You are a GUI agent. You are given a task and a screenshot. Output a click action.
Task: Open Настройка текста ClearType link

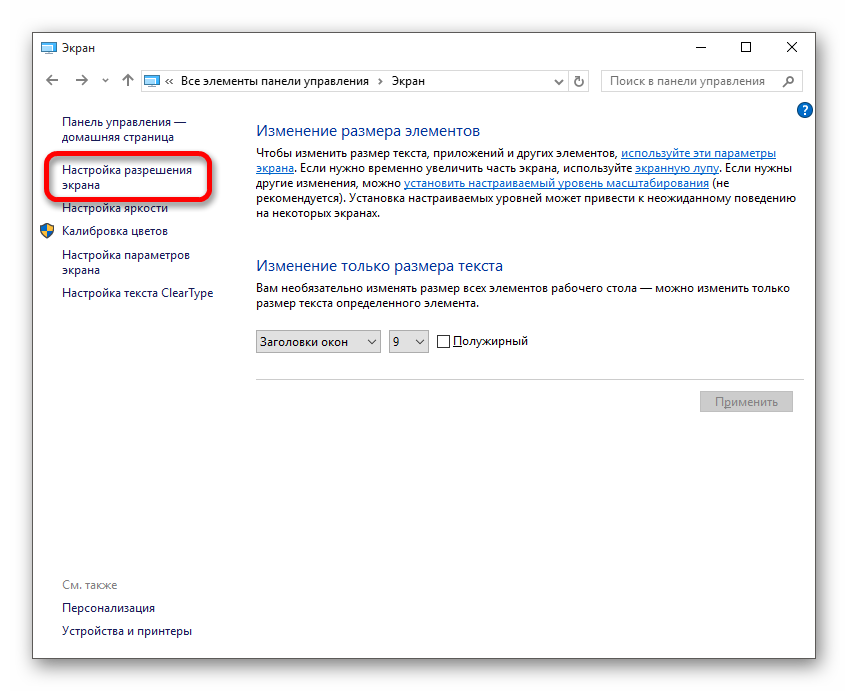(x=137, y=293)
